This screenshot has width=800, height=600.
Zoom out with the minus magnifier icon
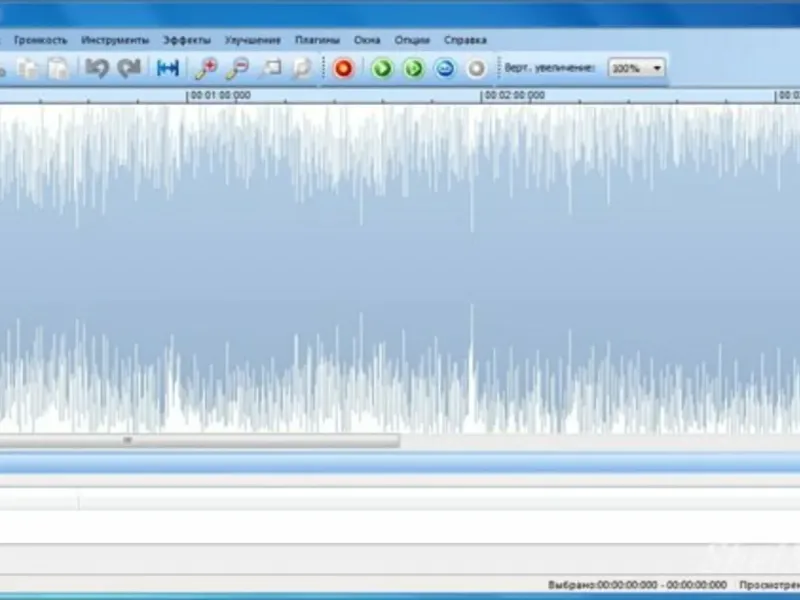(237, 68)
